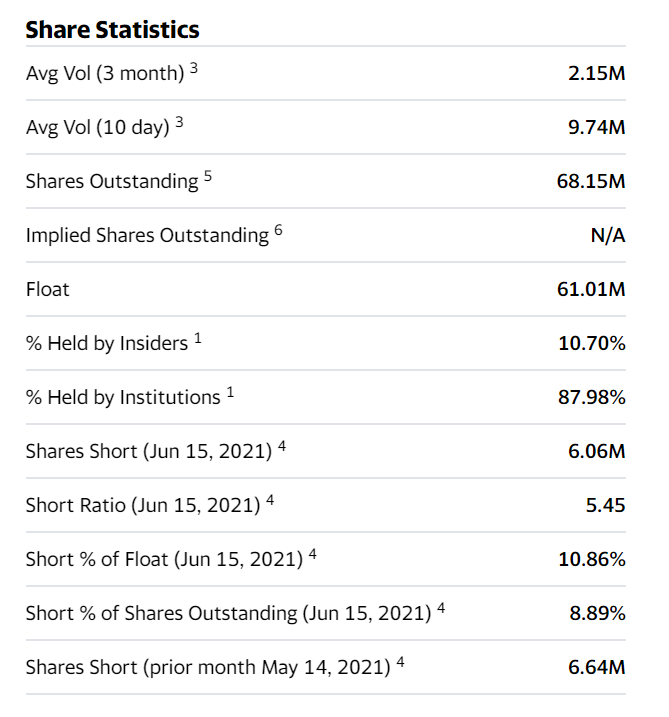Click the Avg Vol (10 day) label
This screenshot has height=717, width=669.
click(98, 128)
